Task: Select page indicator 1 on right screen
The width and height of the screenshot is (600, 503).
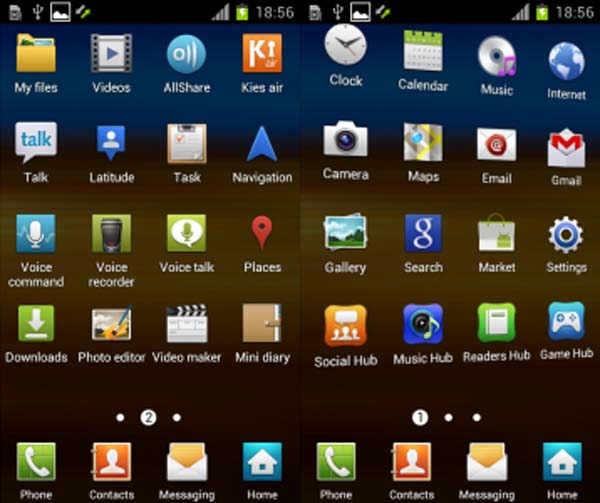Action: 420,417
